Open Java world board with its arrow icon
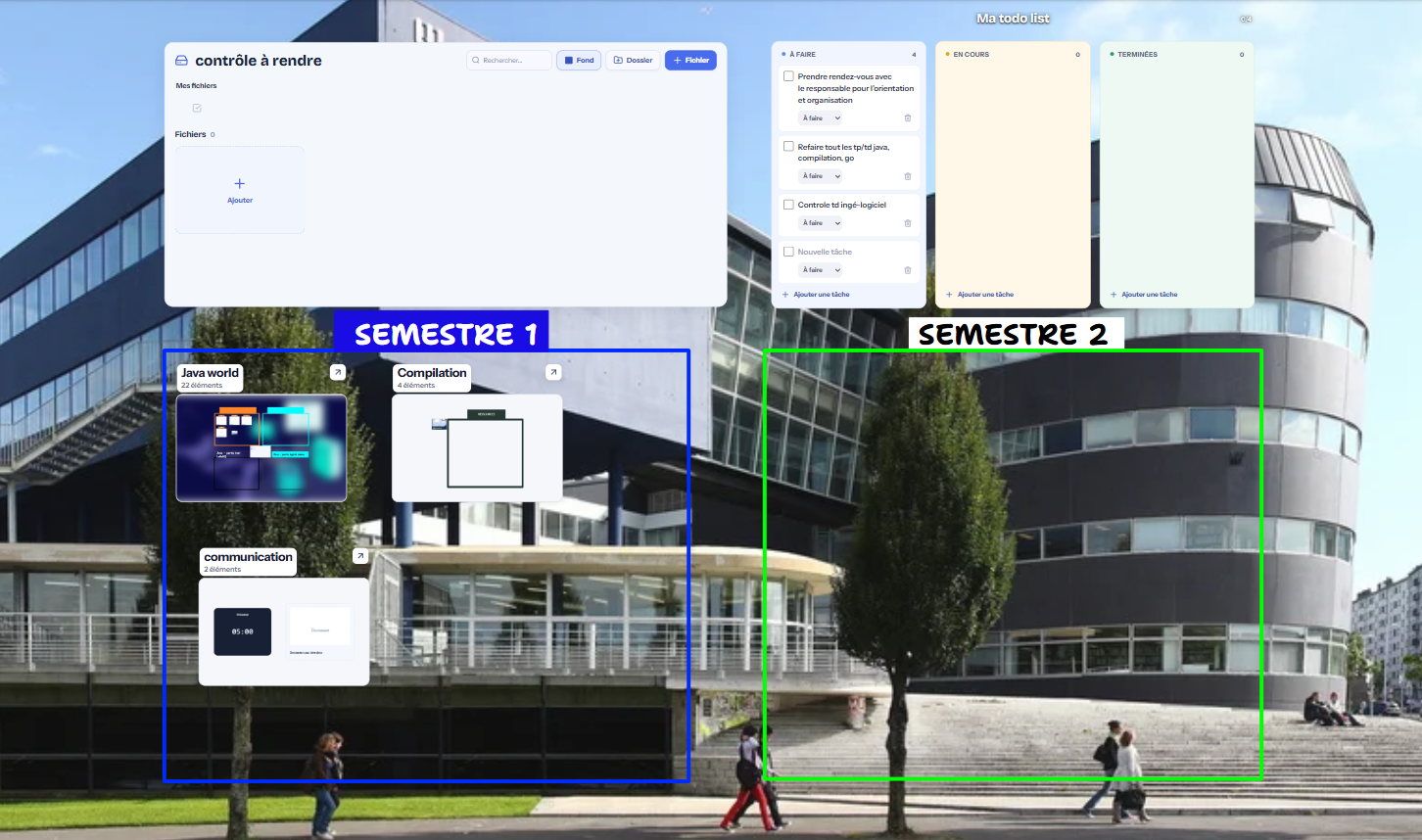The image size is (1422, 840). 338,372
